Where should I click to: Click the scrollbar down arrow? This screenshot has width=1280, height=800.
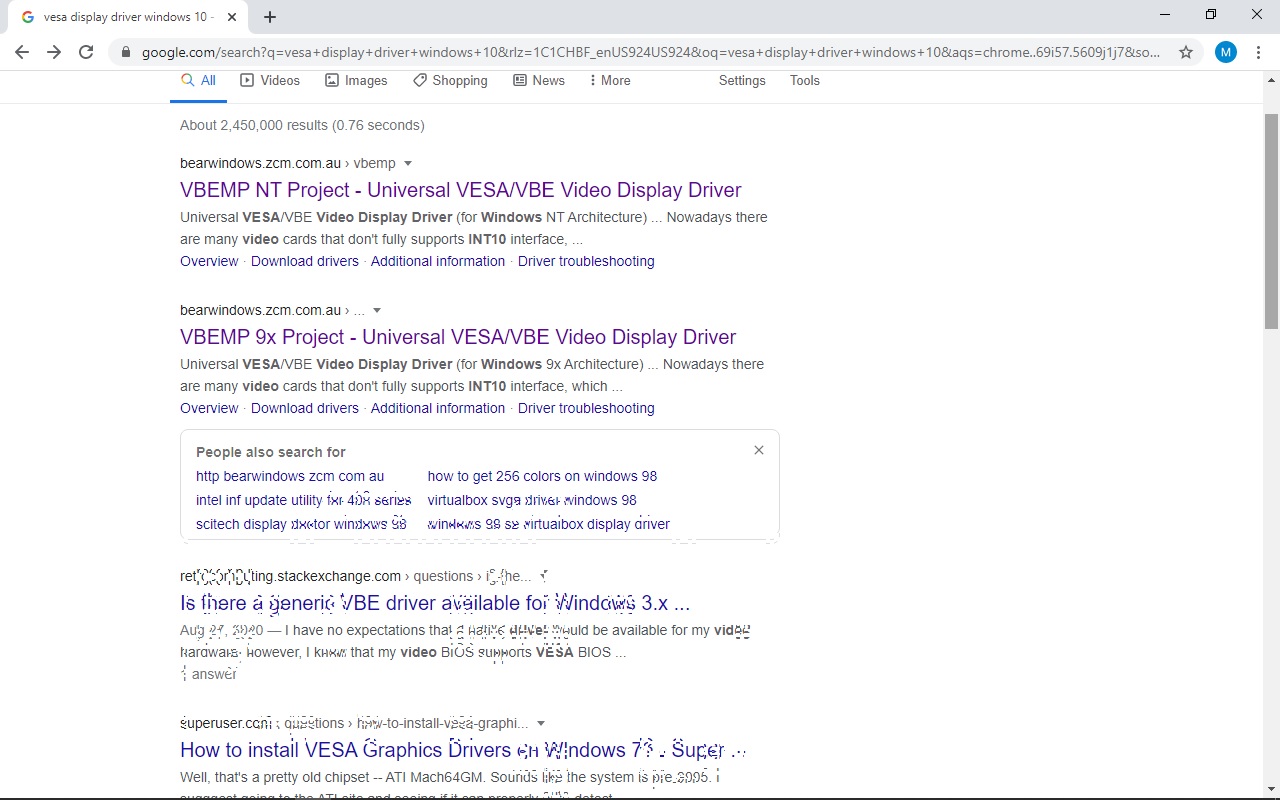(x=1271, y=791)
